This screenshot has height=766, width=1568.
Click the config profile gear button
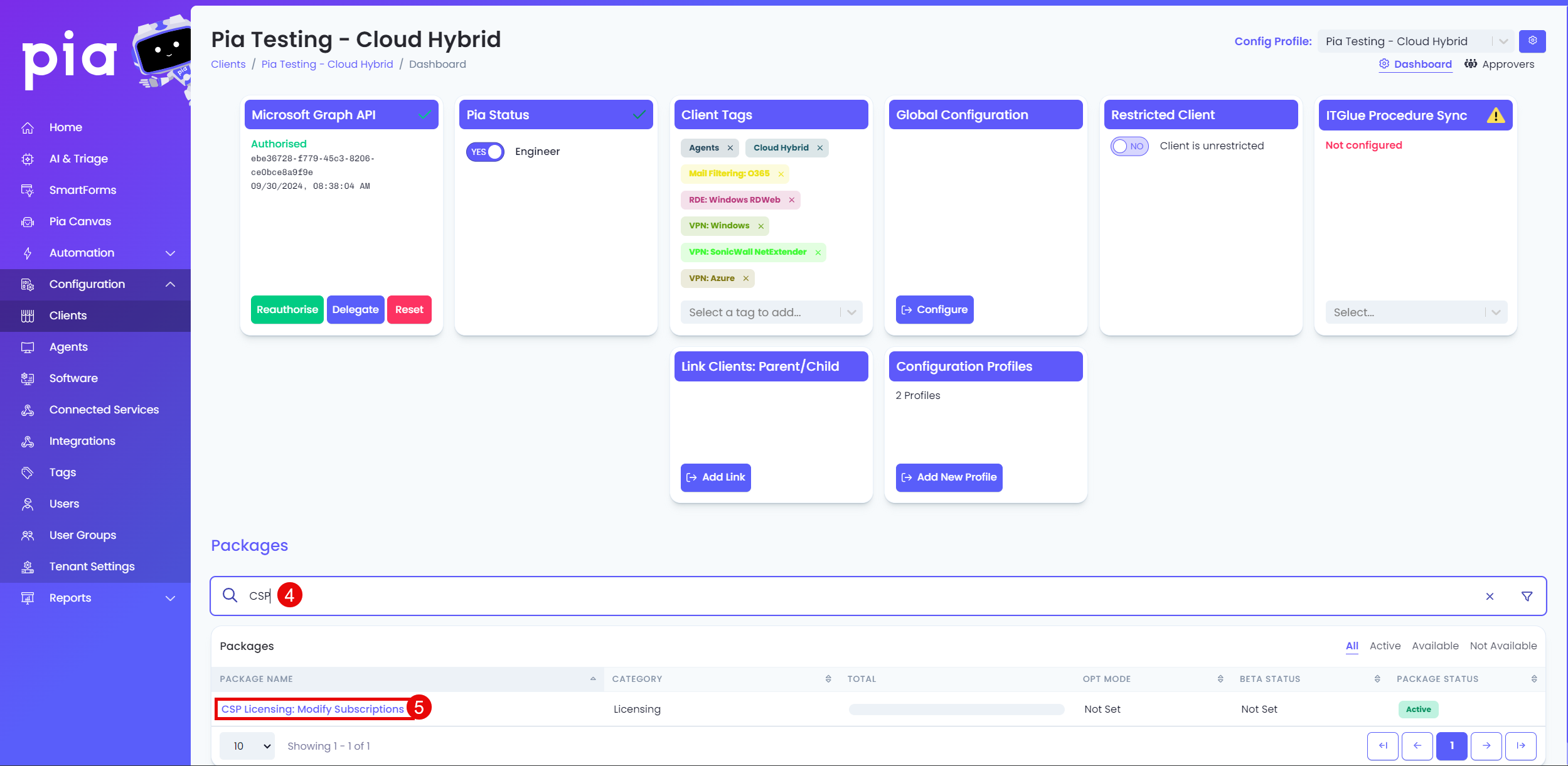point(1532,41)
